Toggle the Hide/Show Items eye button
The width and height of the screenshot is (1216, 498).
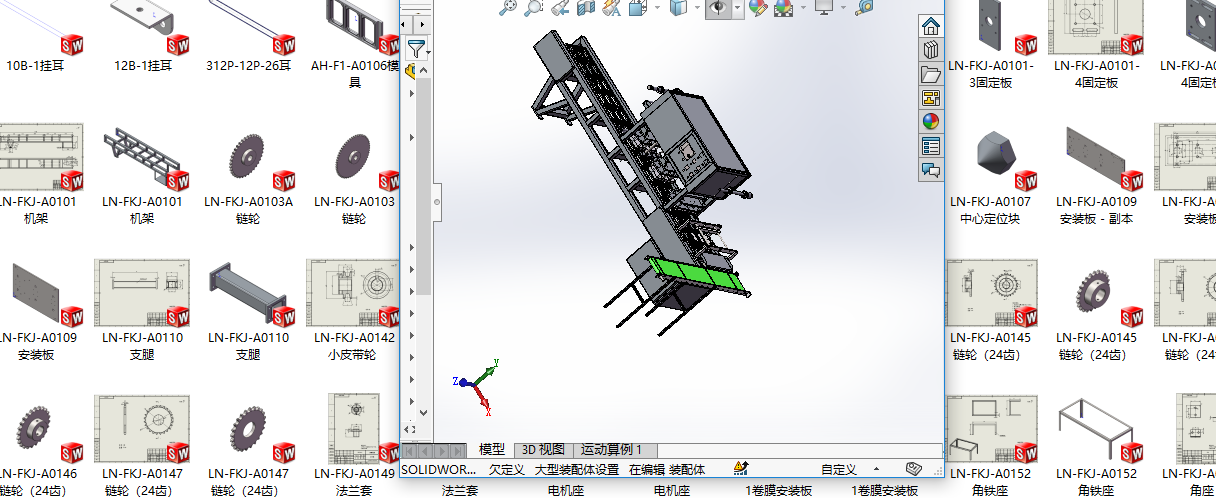point(717,8)
